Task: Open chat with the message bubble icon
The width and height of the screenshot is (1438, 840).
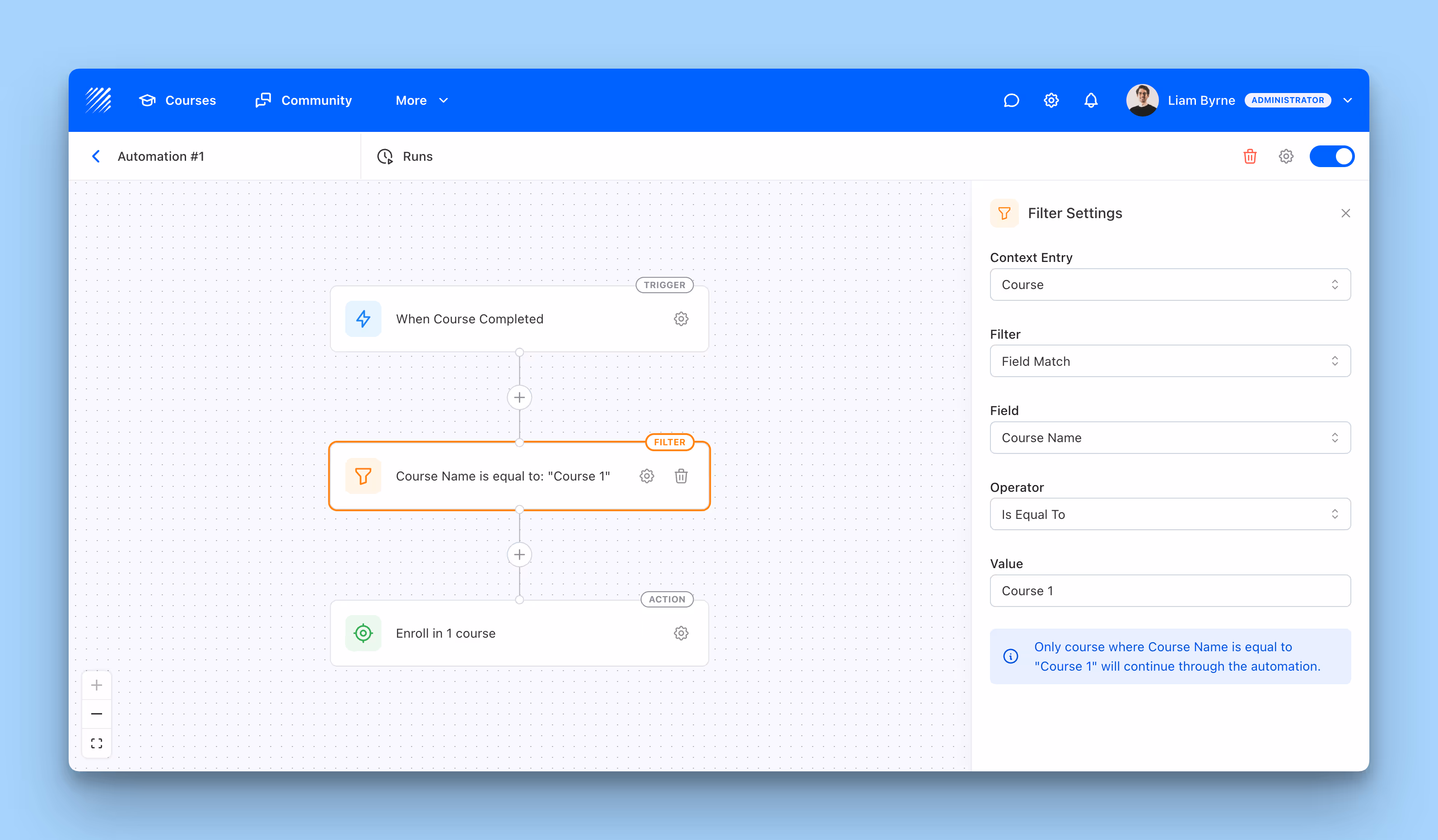Action: point(1011,100)
